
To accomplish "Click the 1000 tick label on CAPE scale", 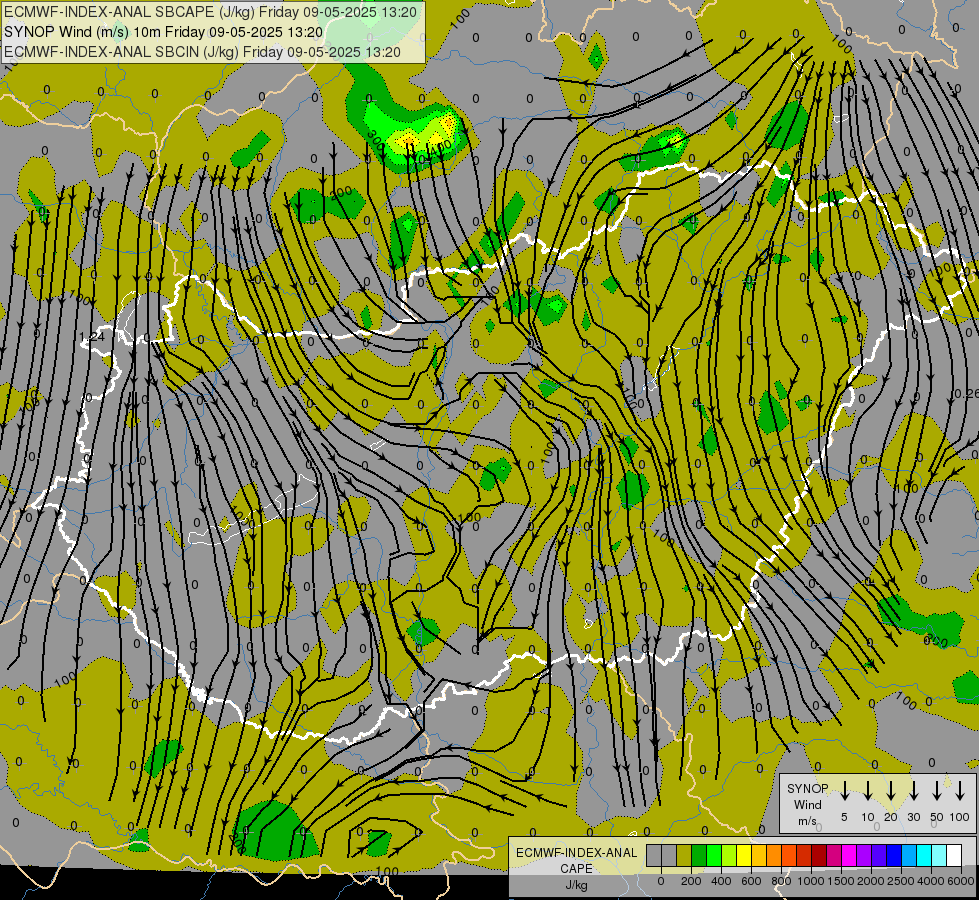I will pyautogui.click(x=811, y=881).
